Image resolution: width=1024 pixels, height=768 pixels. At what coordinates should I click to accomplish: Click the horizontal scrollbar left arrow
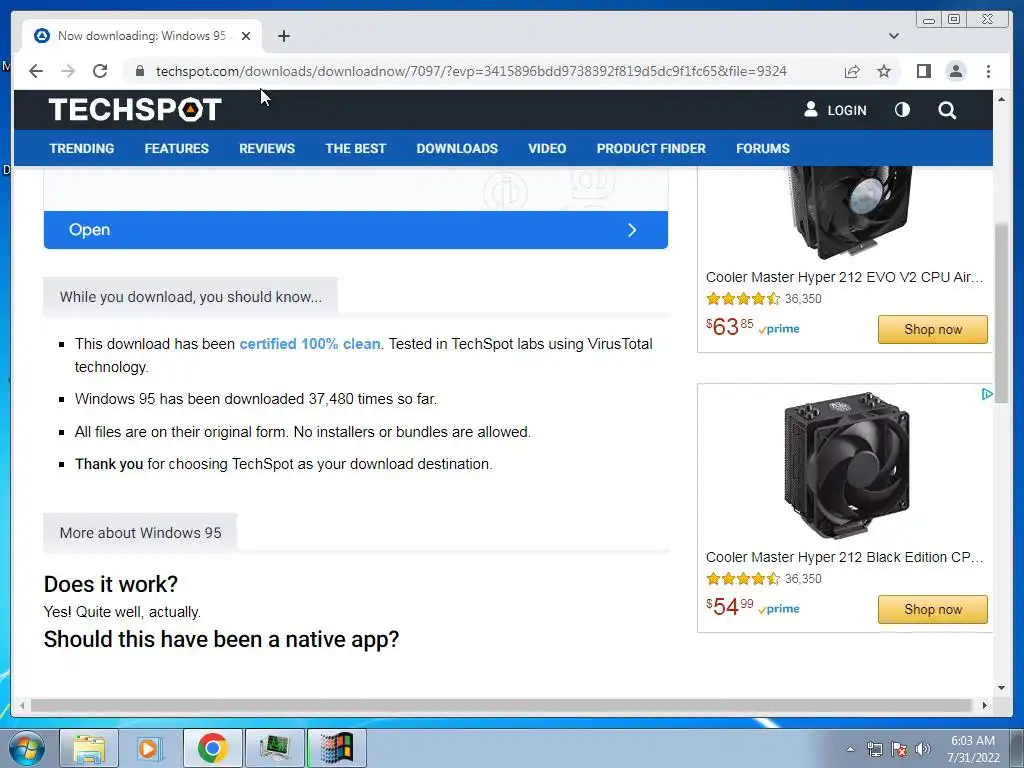[x=22, y=705]
